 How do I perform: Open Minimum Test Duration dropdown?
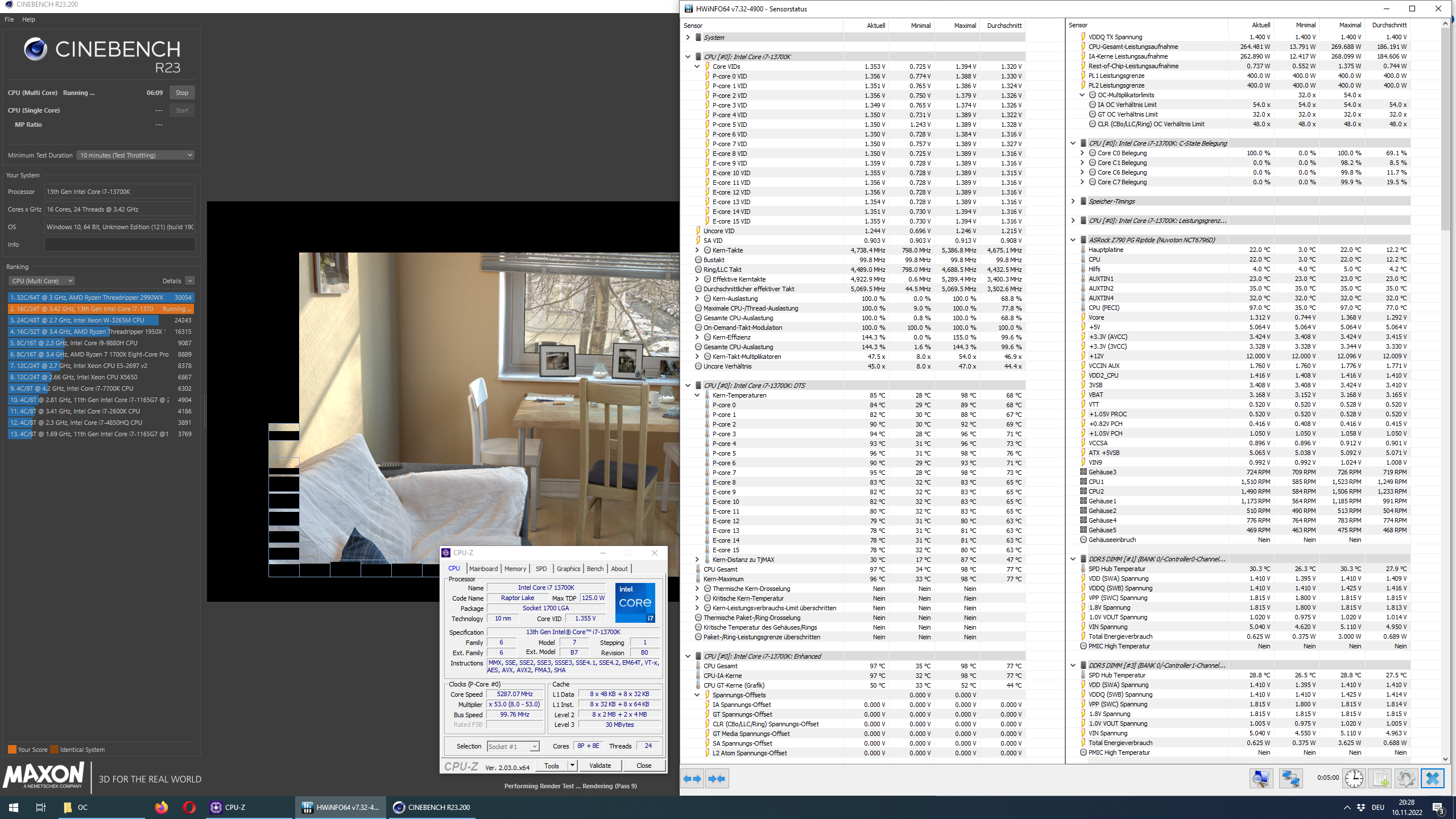(x=135, y=155)
